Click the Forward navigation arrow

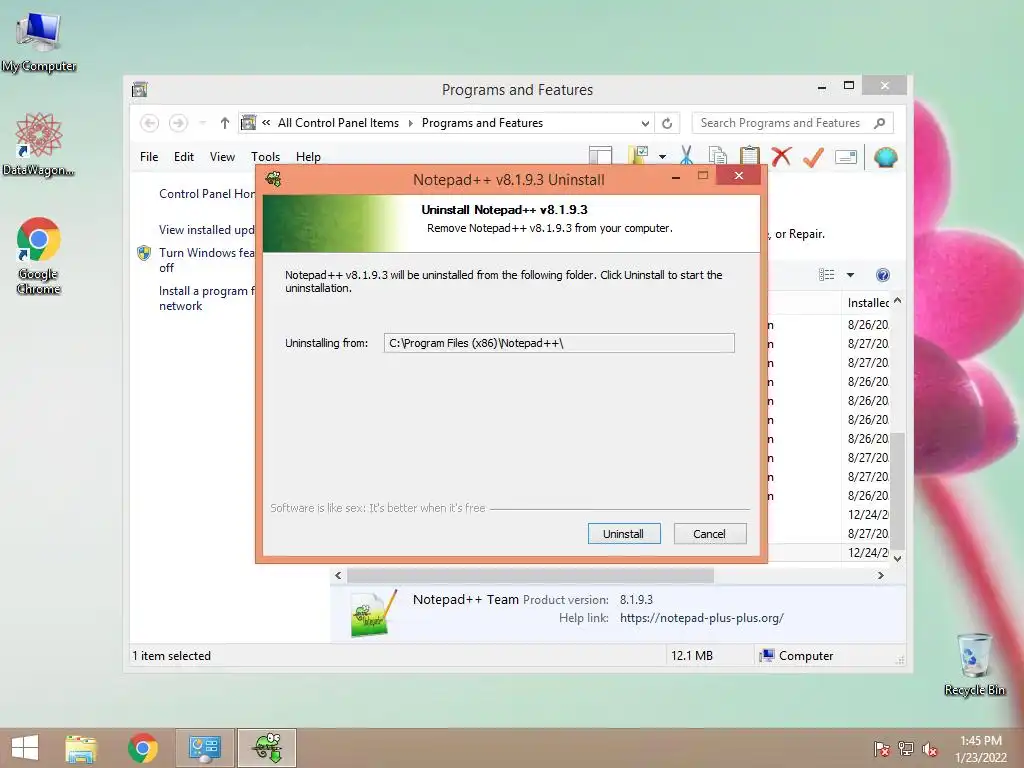tap(178, 123)
